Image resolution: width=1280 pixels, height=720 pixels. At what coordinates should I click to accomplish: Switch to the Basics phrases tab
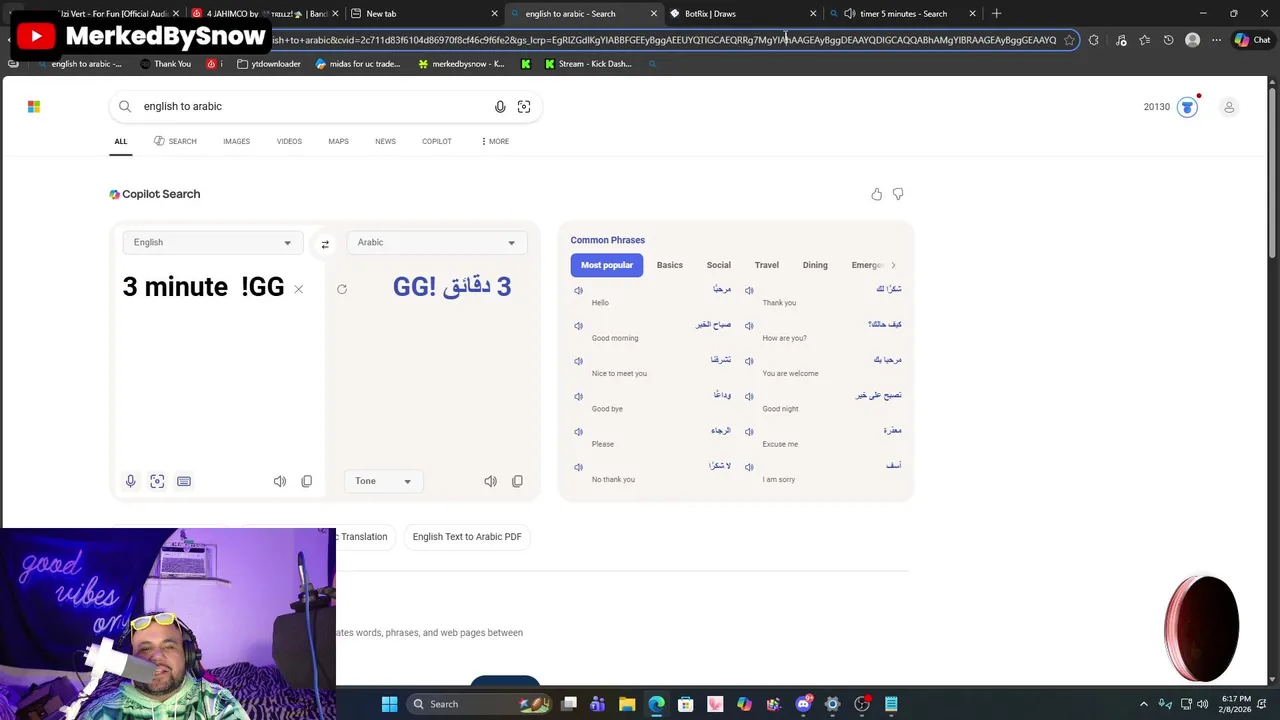(x=670, y=265)
